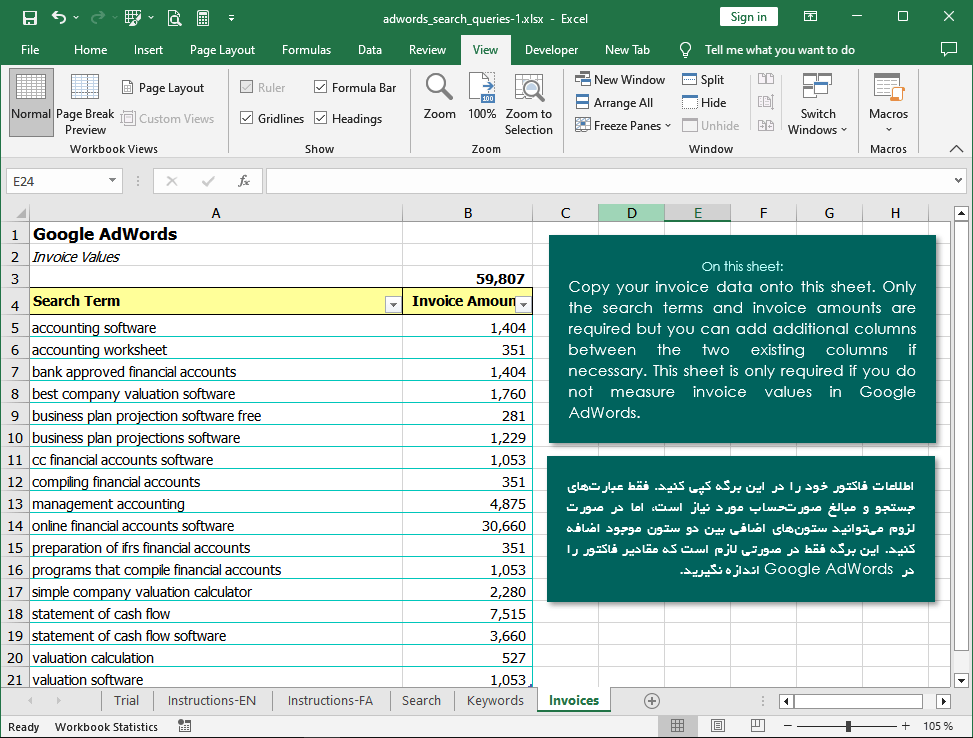The image size is (973, 738).
Task: Select cell with 'management accounting'
Action: [216, 504]
